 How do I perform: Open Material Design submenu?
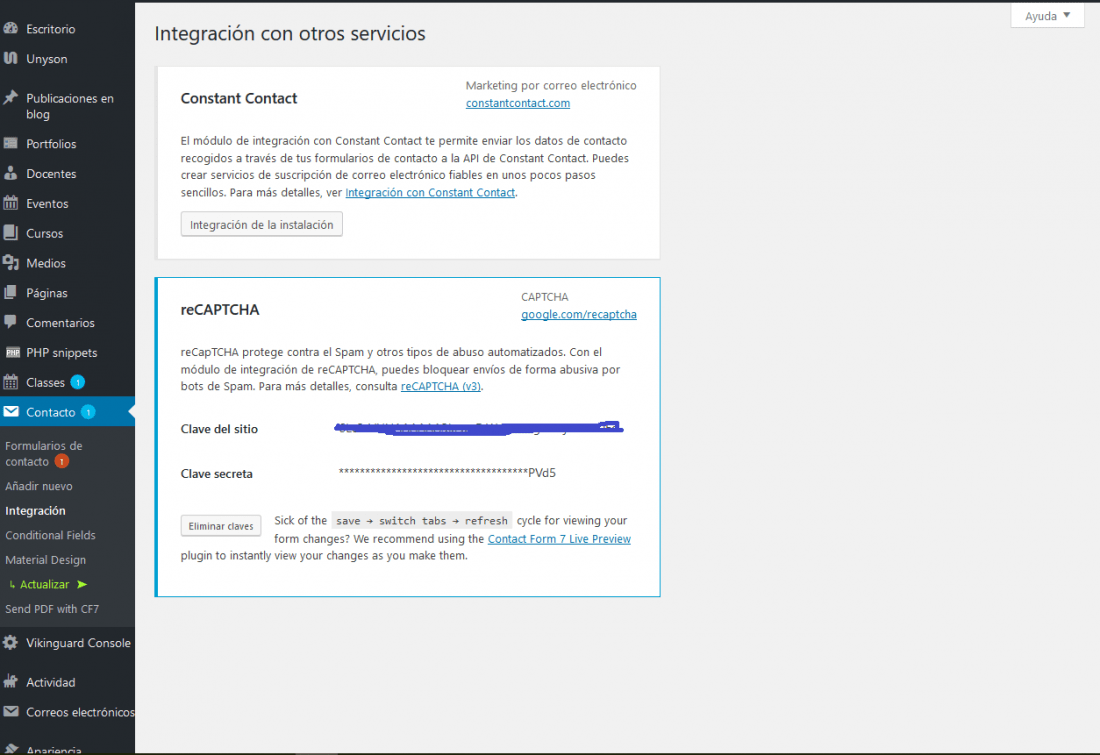click(x=46, y=559)
